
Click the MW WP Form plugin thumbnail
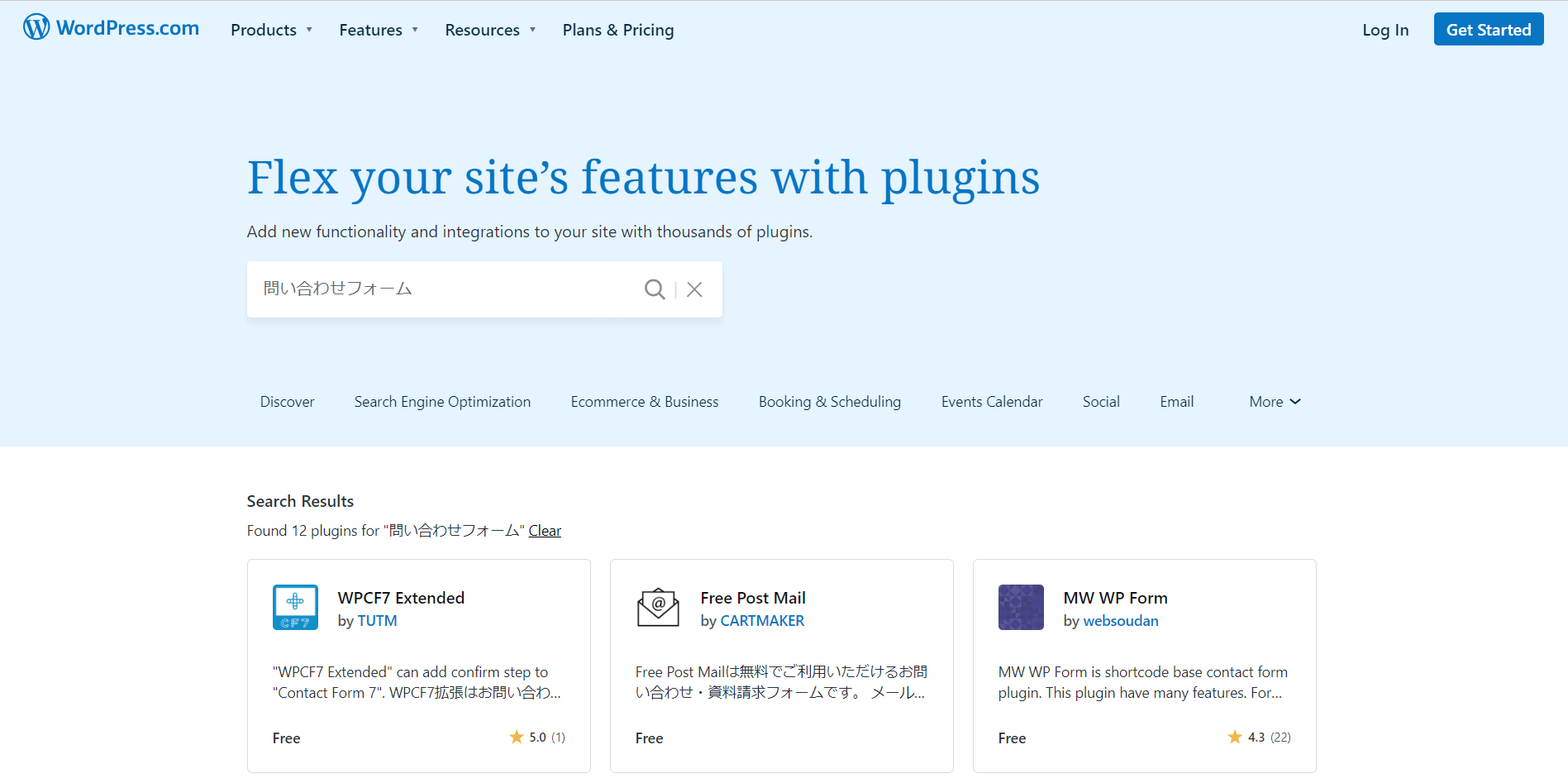pos(1021,608)
